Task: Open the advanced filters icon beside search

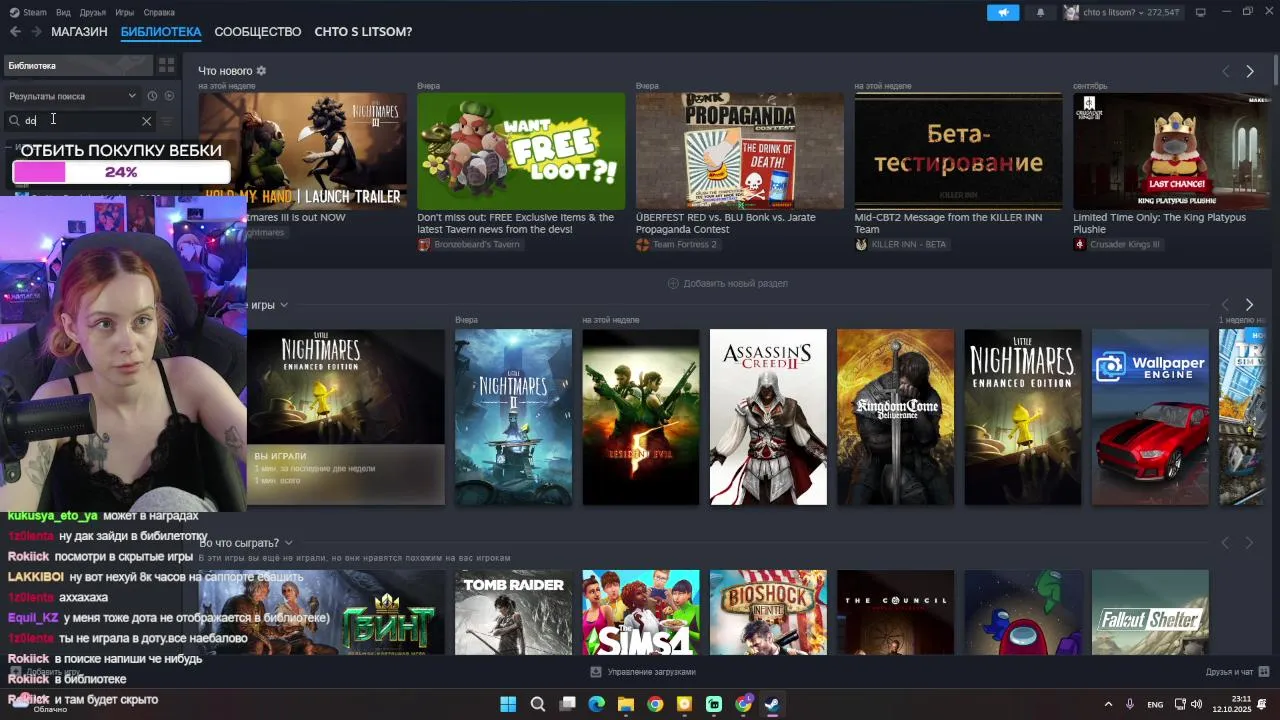Action: pos(167,121)
